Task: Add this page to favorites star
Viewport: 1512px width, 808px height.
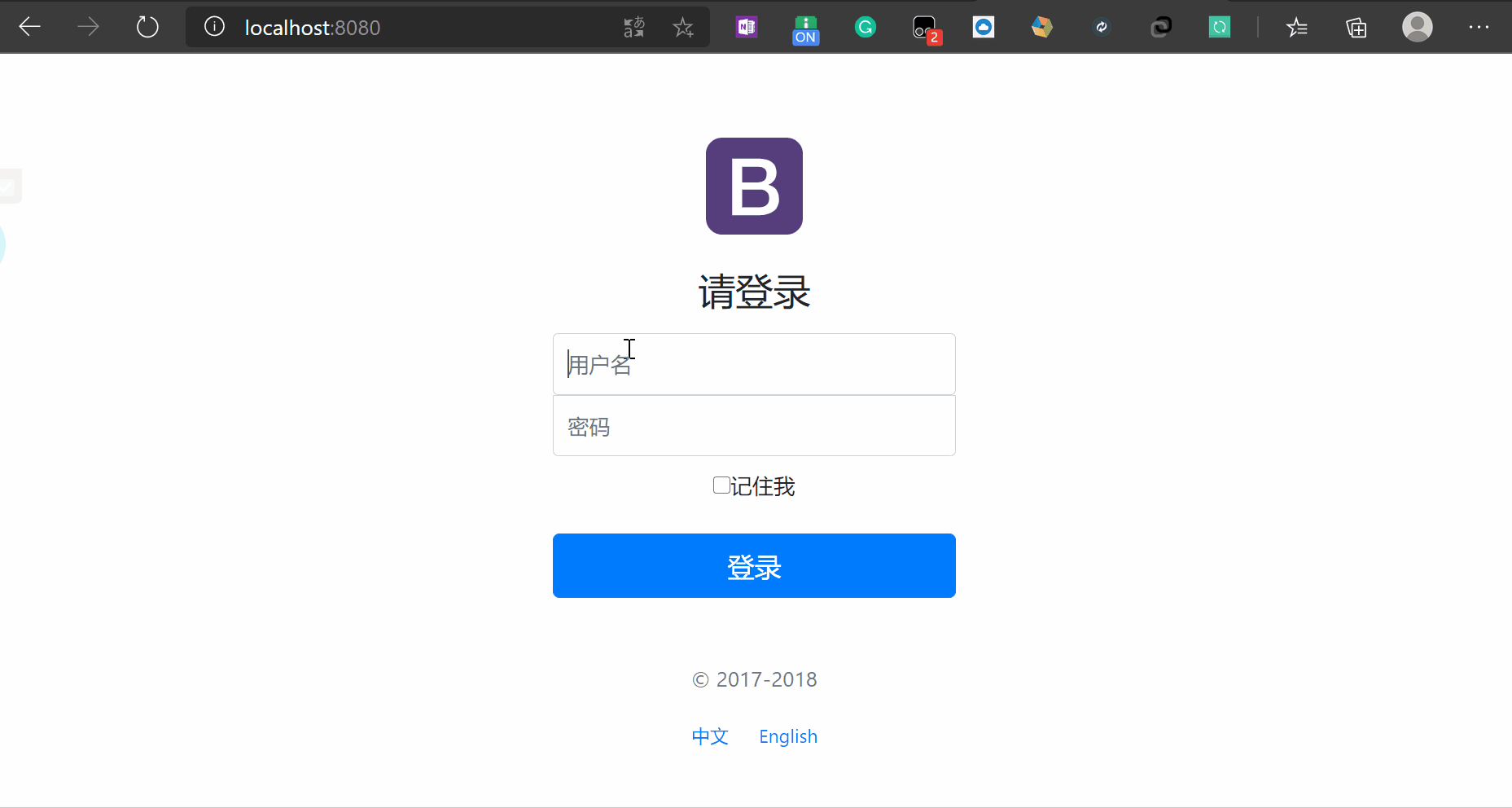Action: point(683,28)
